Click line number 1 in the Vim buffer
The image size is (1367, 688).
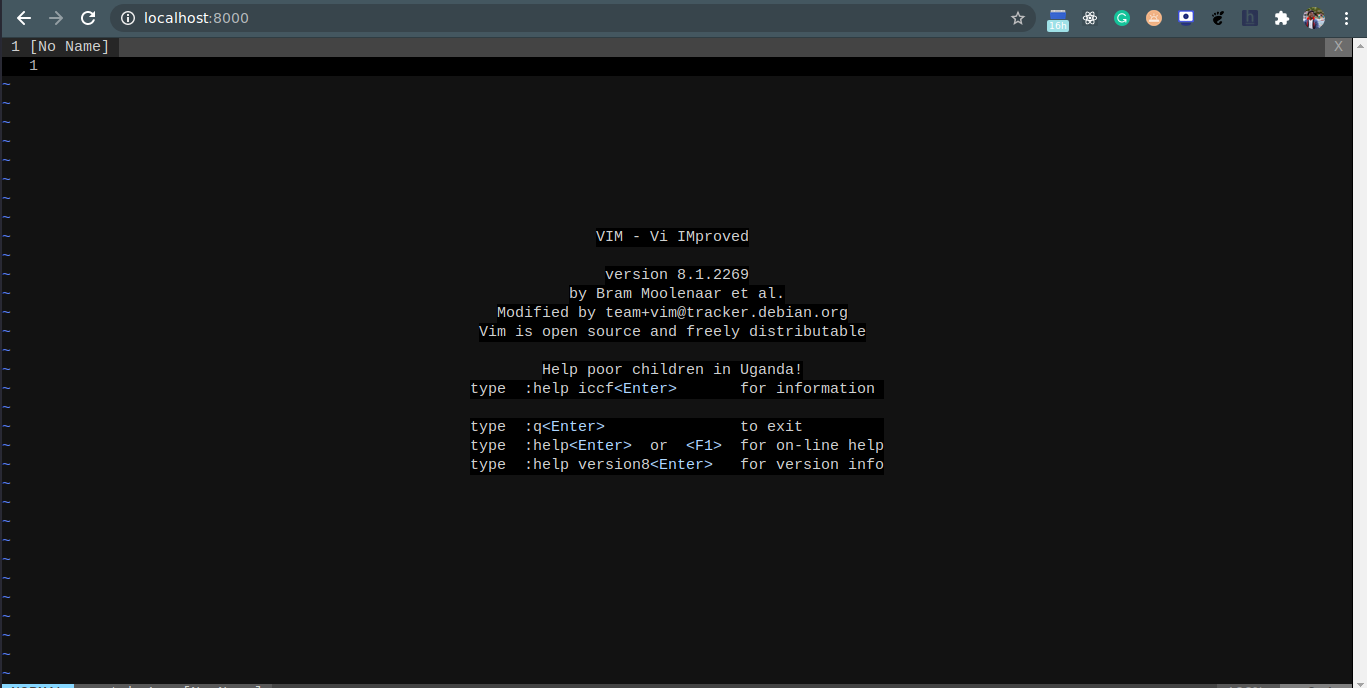point(33,66)
